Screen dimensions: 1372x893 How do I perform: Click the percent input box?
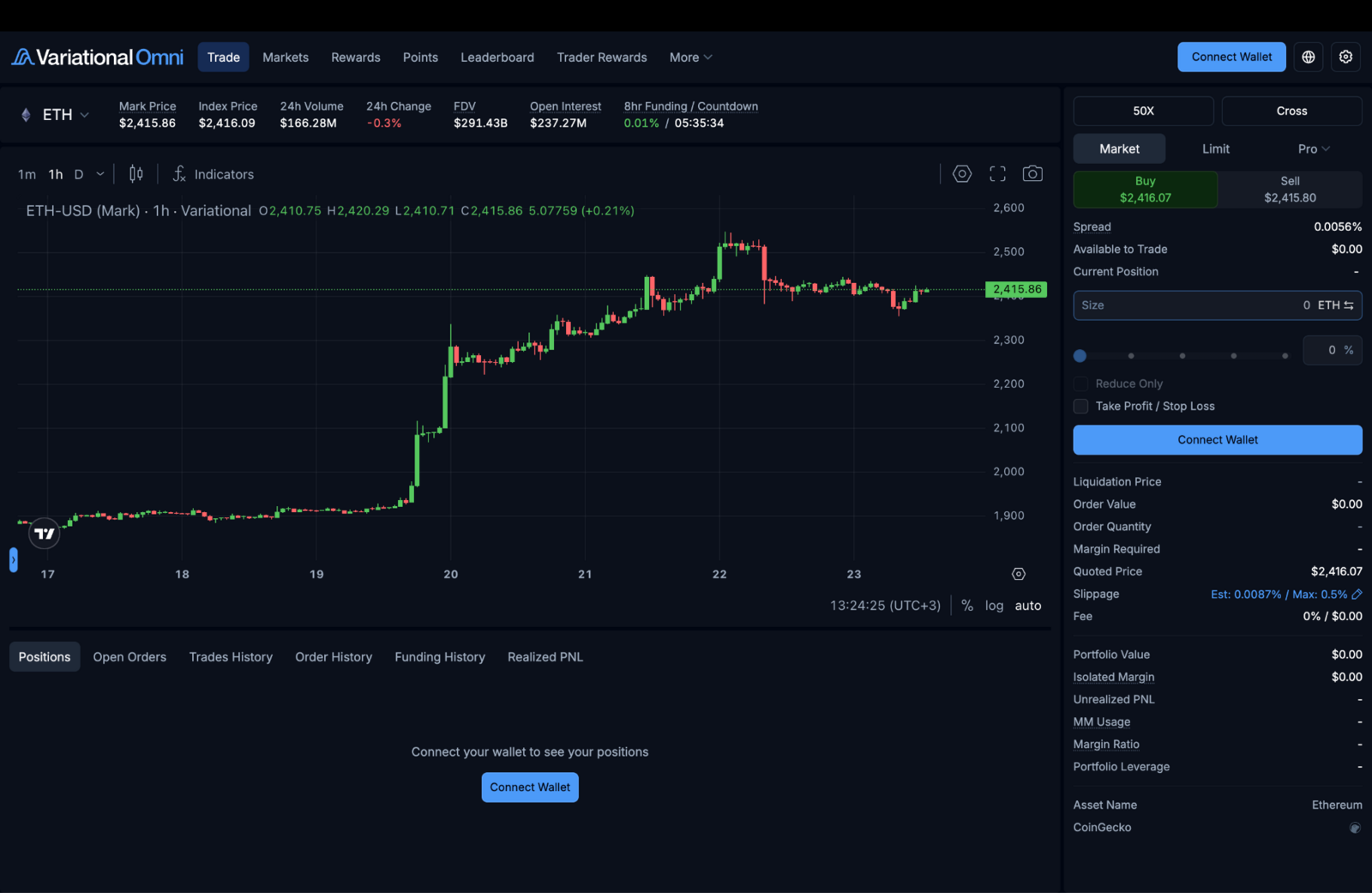click(x=1333, y=350)
